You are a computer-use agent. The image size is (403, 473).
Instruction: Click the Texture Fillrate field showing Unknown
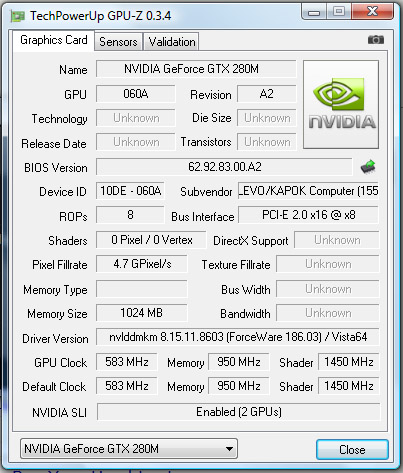(x=328, y=264)
